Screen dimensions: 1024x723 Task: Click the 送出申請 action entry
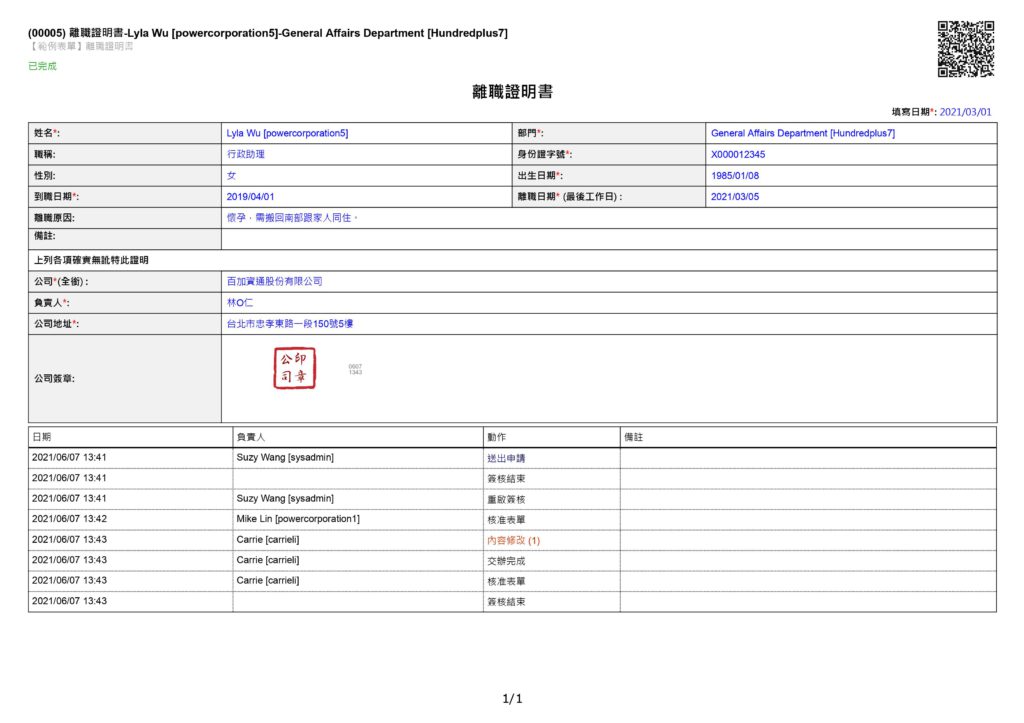505,457
